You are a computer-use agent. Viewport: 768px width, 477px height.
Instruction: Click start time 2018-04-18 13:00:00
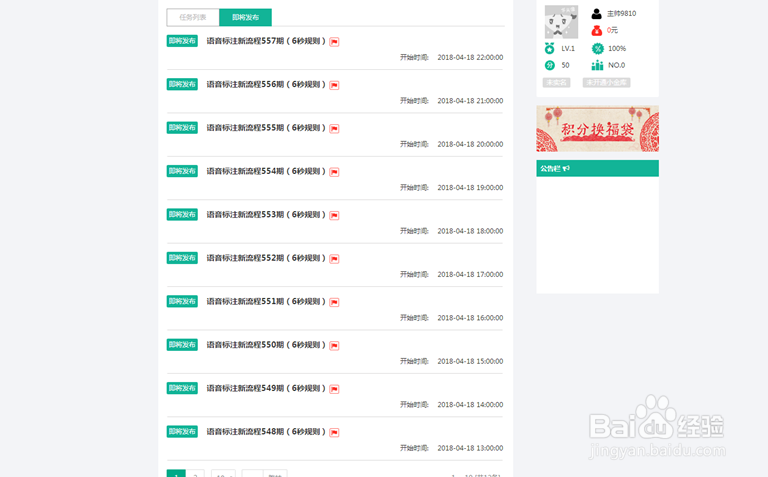pyautogui.click(x=470, y=448)
